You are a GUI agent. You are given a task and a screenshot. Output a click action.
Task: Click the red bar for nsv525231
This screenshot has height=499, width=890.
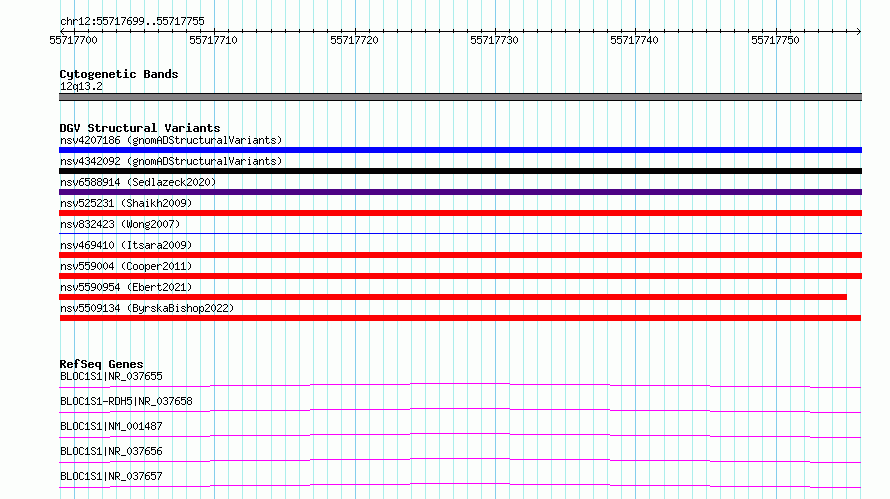pyautogui.click(x=460, y=213)
